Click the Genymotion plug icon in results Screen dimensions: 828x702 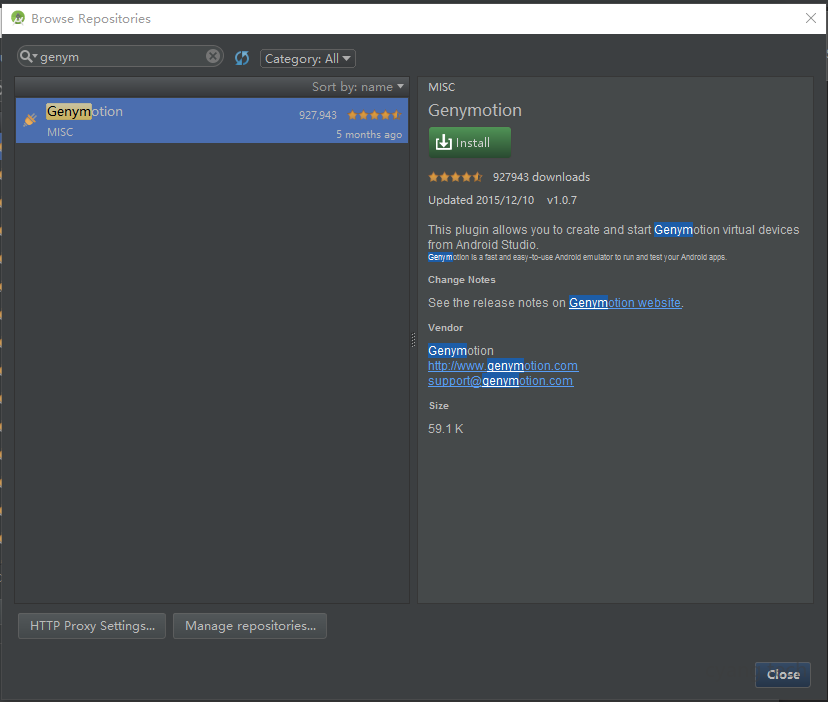(x=30, y=120)
